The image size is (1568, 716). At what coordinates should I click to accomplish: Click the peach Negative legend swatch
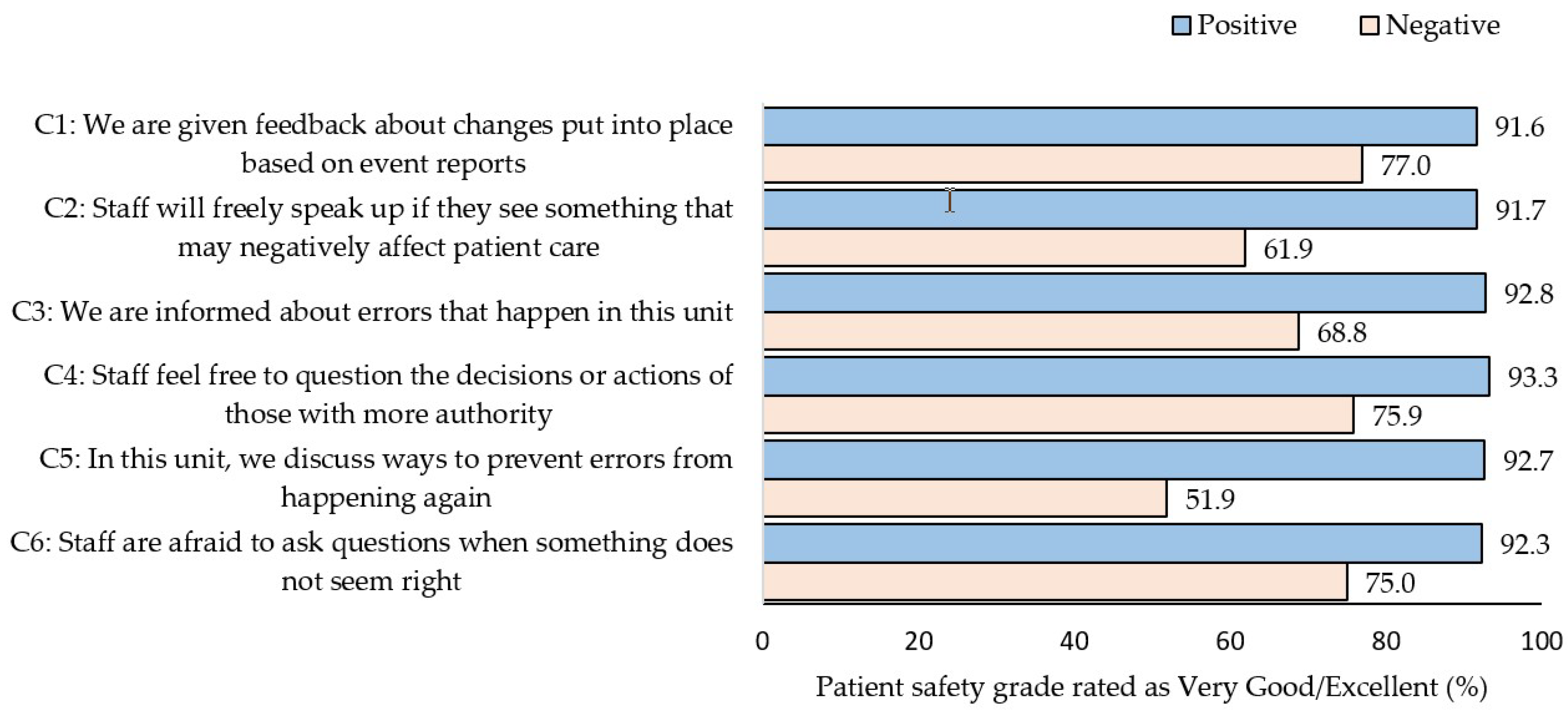tap(1369, 26)
